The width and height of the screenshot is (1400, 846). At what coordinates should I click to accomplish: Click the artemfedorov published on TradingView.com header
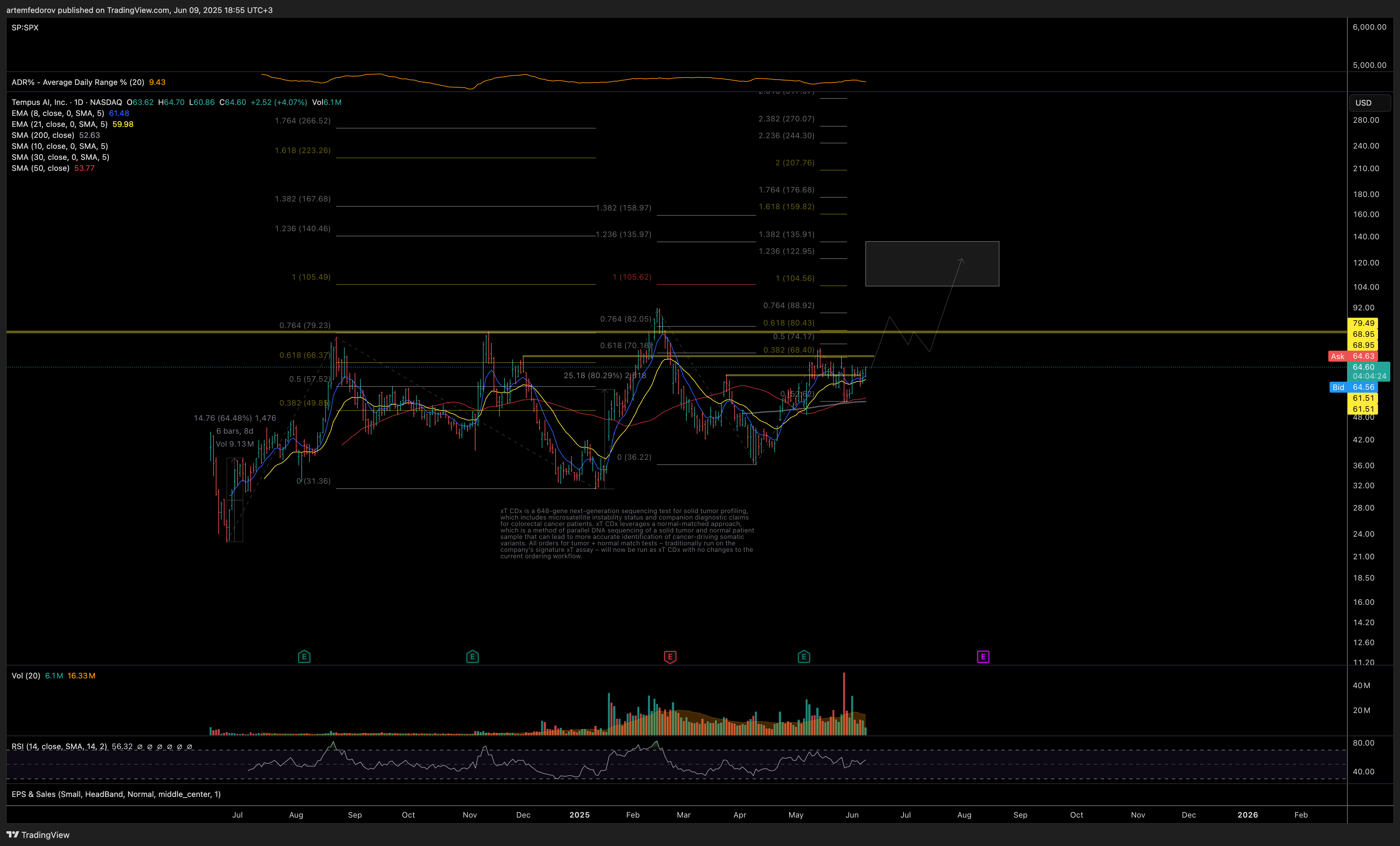point(139,10)
